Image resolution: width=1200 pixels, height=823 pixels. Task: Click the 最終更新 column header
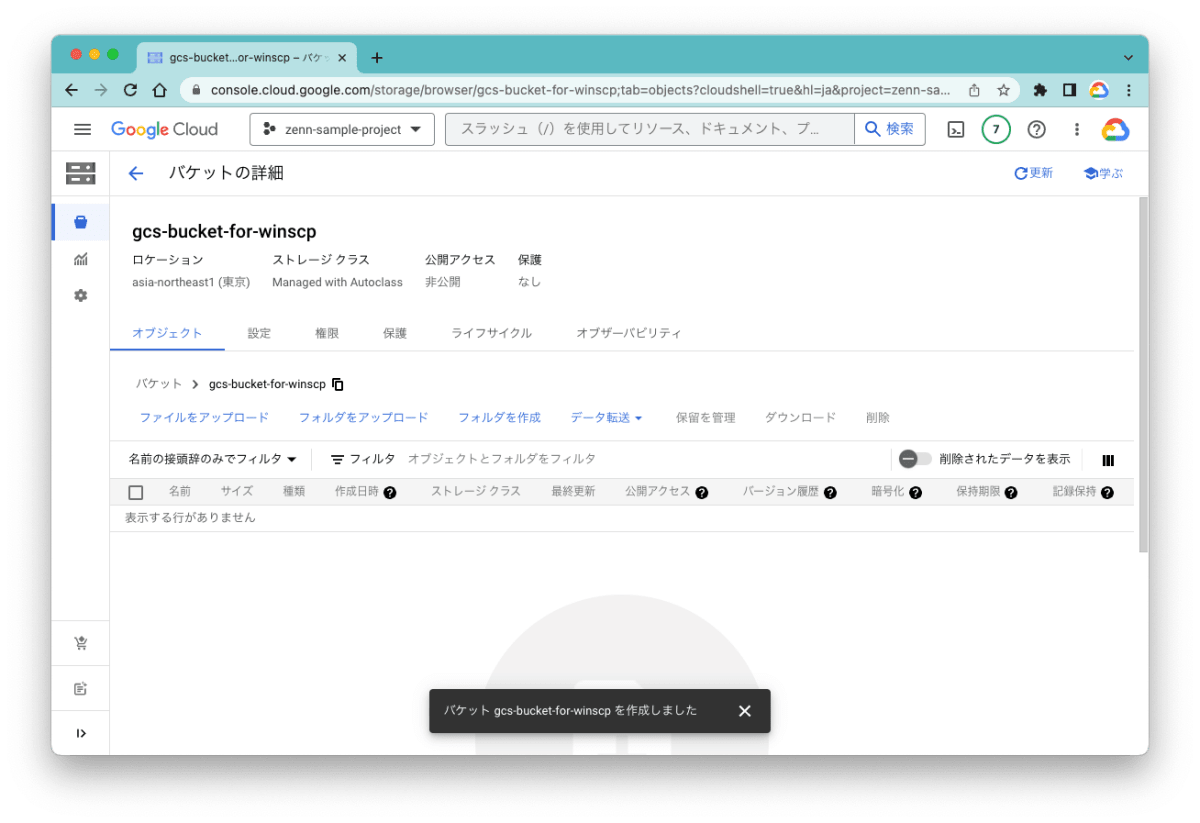[x=573, y=492]
